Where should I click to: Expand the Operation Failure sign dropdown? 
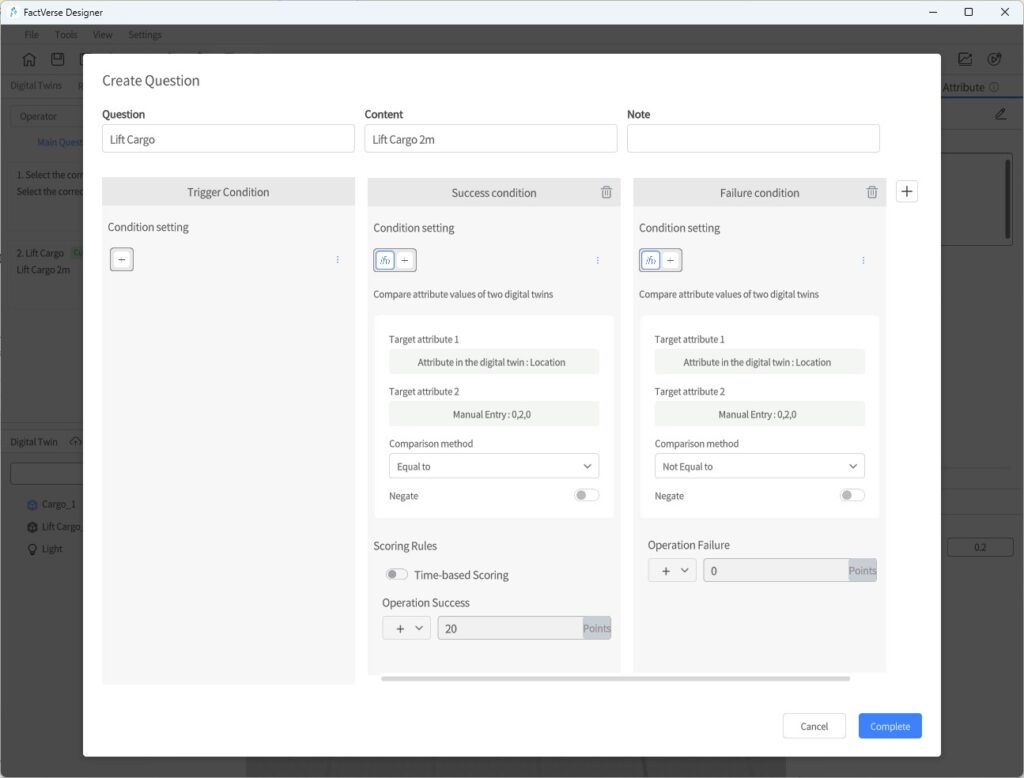coord(672,570)
